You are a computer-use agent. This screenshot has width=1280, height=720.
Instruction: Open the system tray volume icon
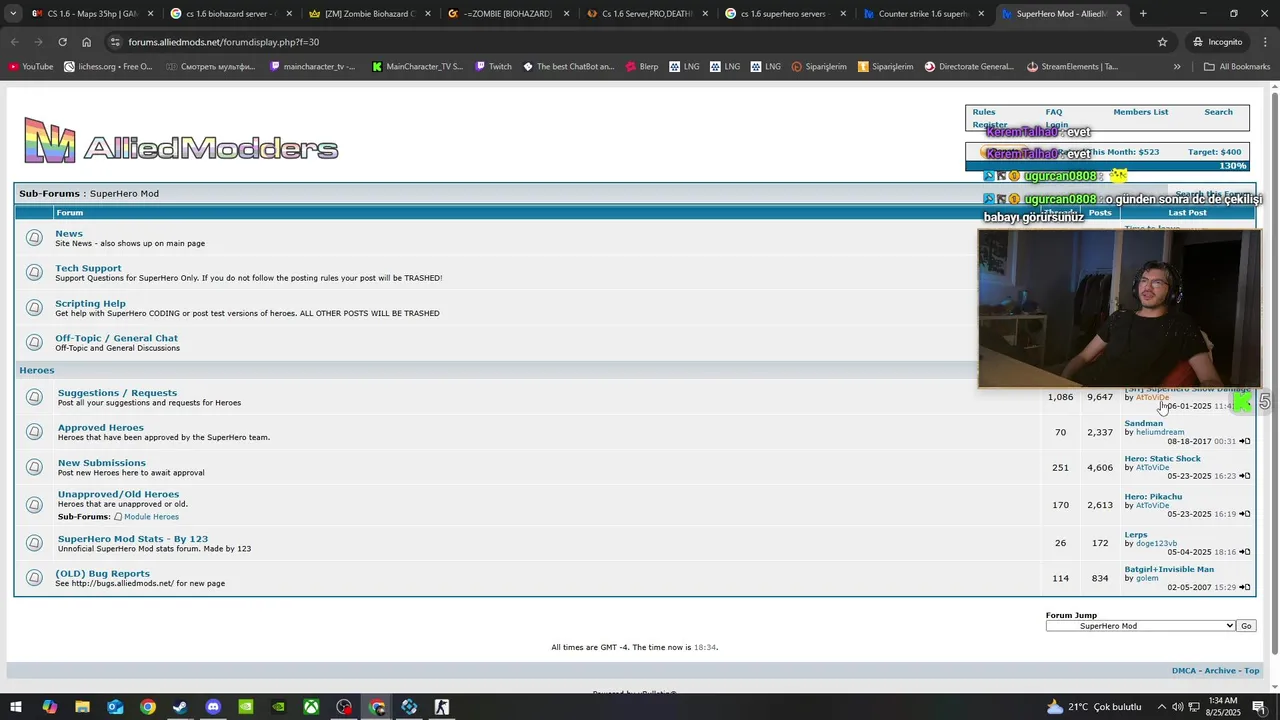tap(1177, 707)
